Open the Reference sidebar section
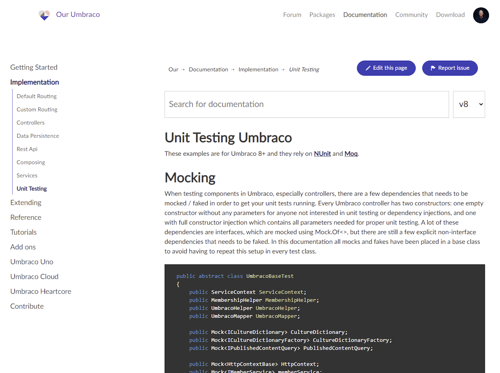 tap(26, 217)
